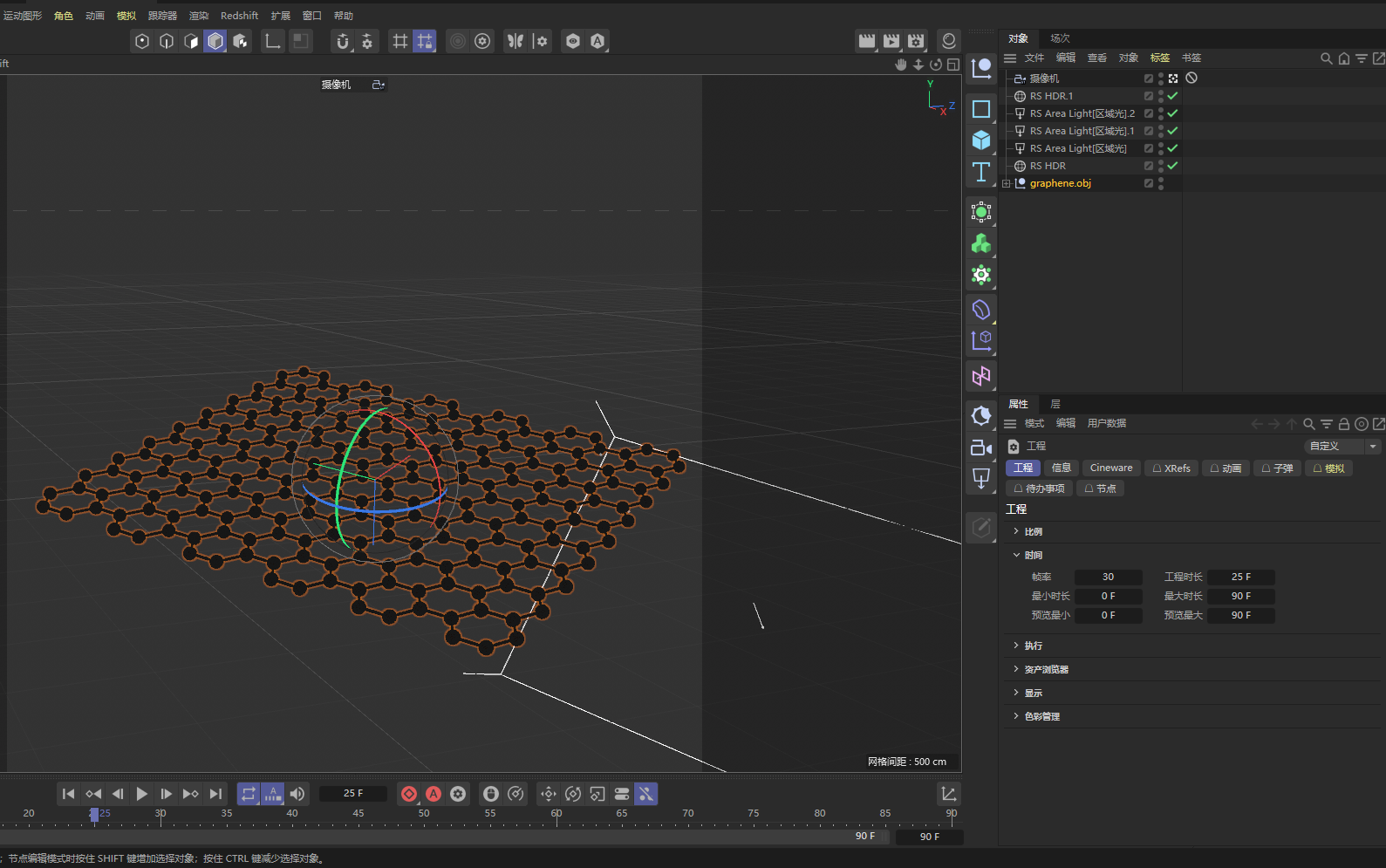The width and height of the screenshot is (1386, 868).
Task: Click the green Cloner MoGraph icon
Action: [981, 243]
